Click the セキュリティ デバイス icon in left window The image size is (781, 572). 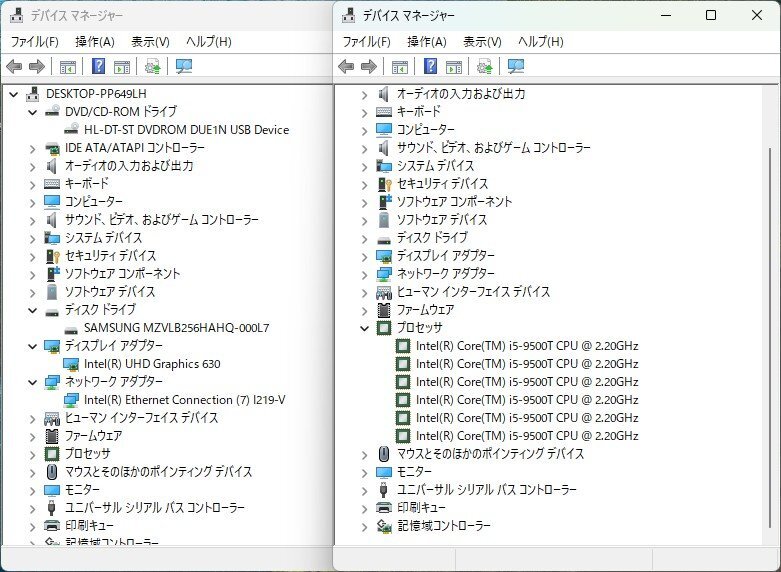click(x=52, y=256)
